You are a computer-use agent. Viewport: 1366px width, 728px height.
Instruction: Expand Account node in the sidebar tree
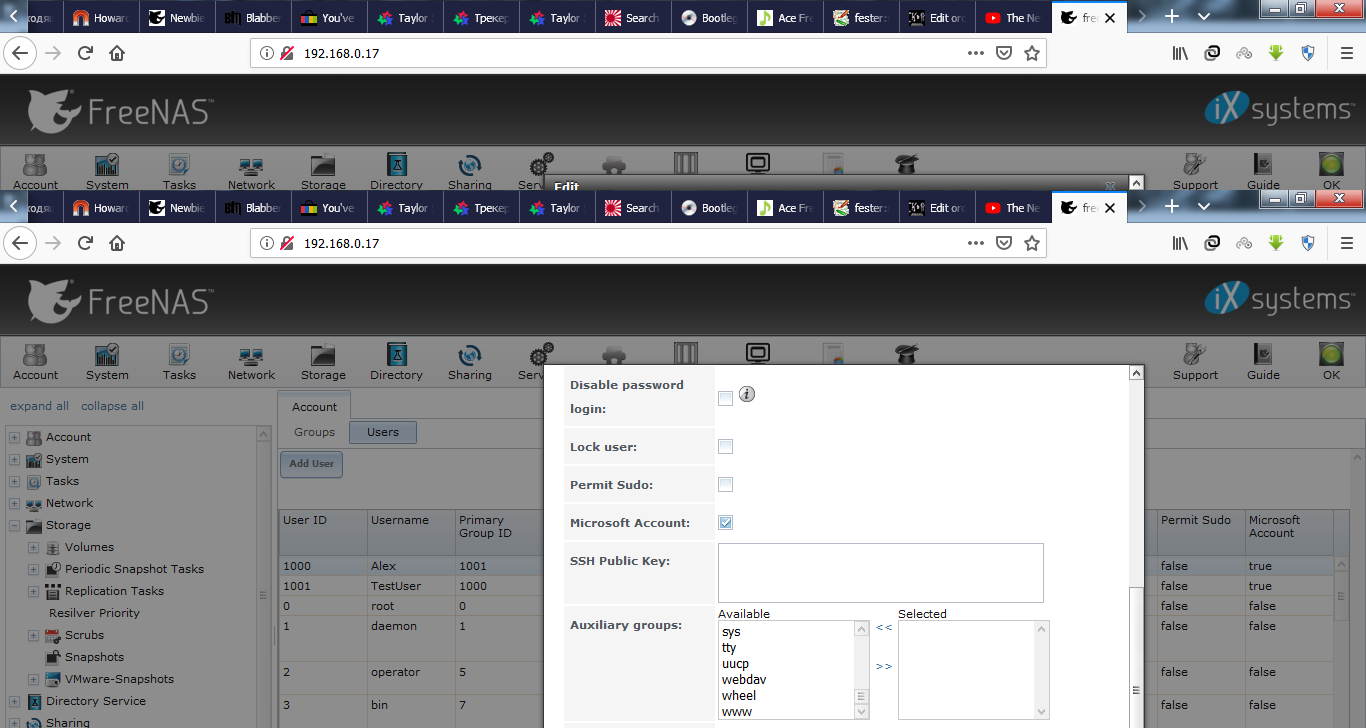(x=14, y=437)
